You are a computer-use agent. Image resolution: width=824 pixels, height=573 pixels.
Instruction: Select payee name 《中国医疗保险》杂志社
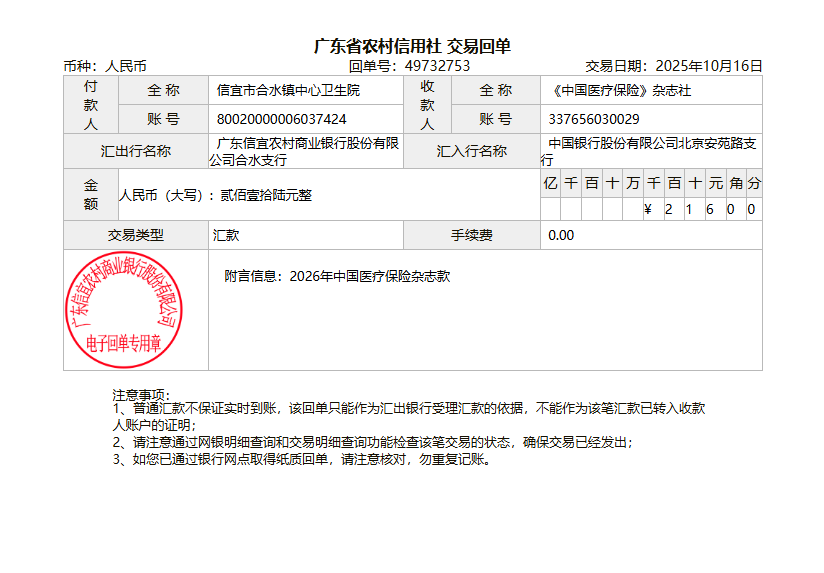[x=621, y=90]
